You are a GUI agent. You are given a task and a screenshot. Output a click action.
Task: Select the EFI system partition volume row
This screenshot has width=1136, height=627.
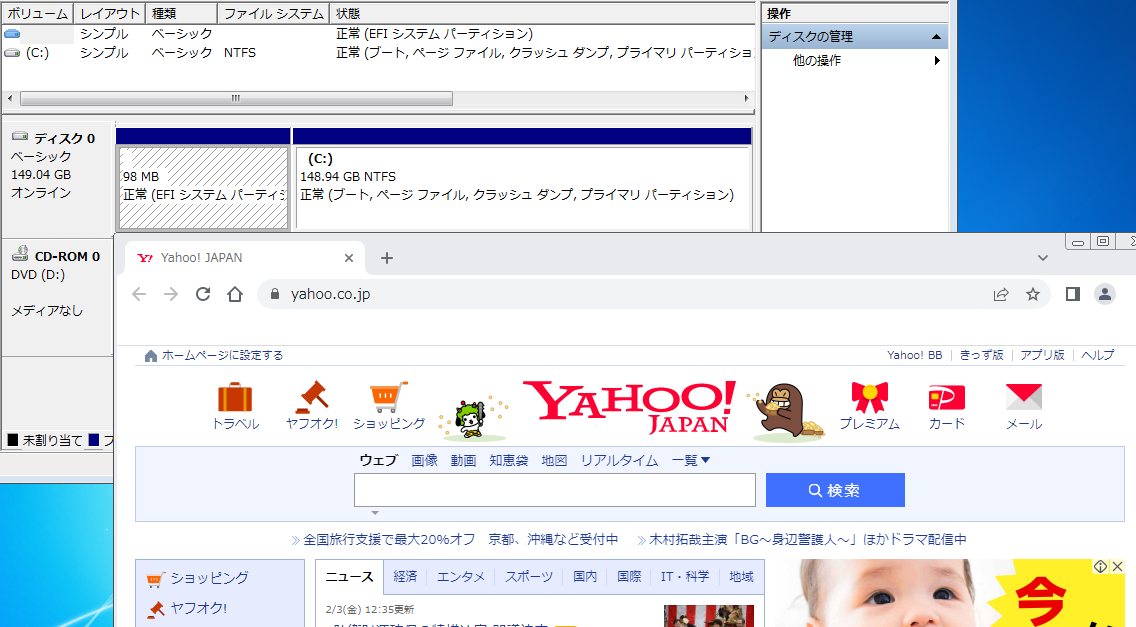(x=378, y=34)
